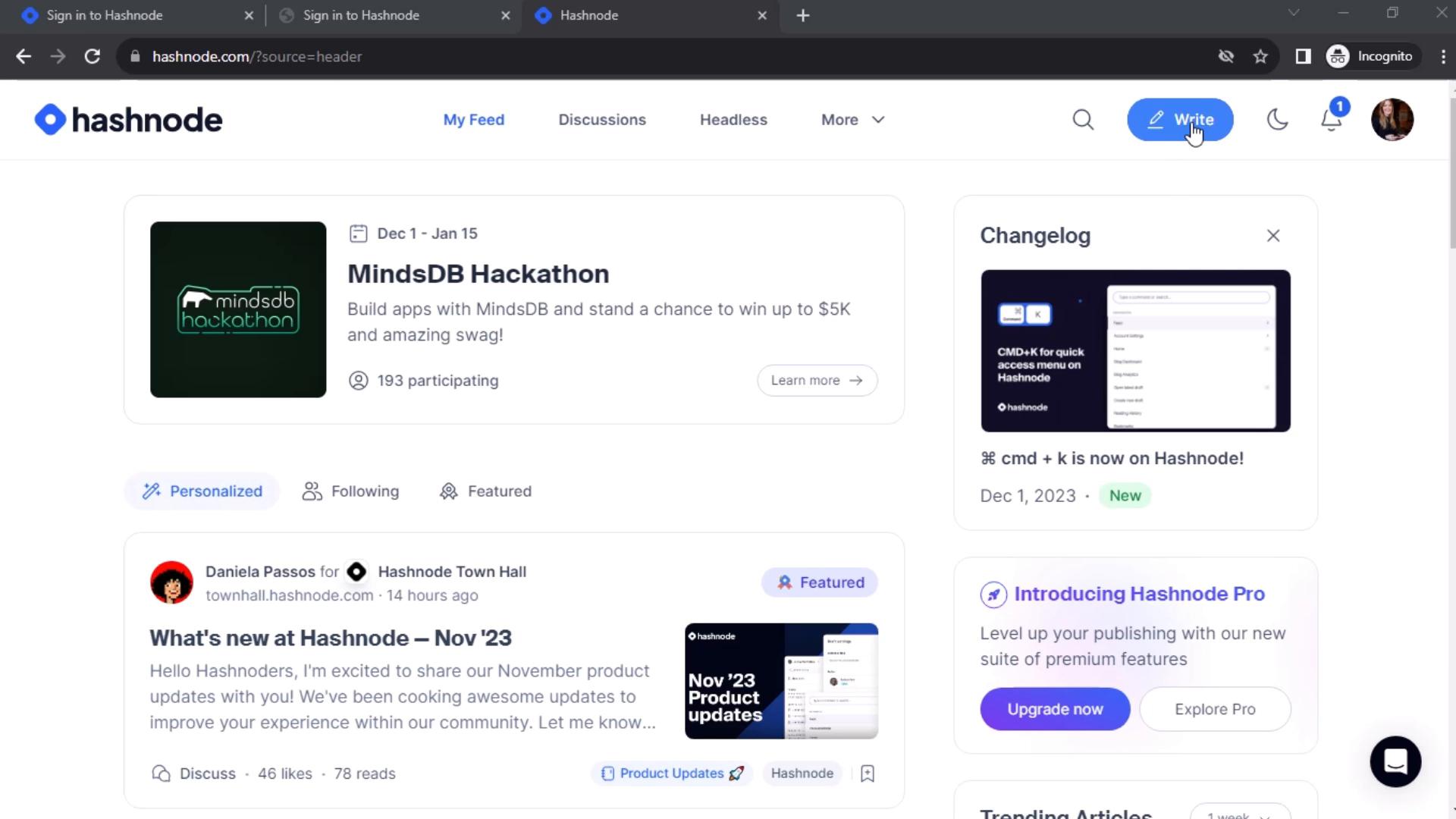The width and height of the screenshot is (1456, 819).
Task: Click the user profile avatar icon
Action: [x=1393, y=119]
